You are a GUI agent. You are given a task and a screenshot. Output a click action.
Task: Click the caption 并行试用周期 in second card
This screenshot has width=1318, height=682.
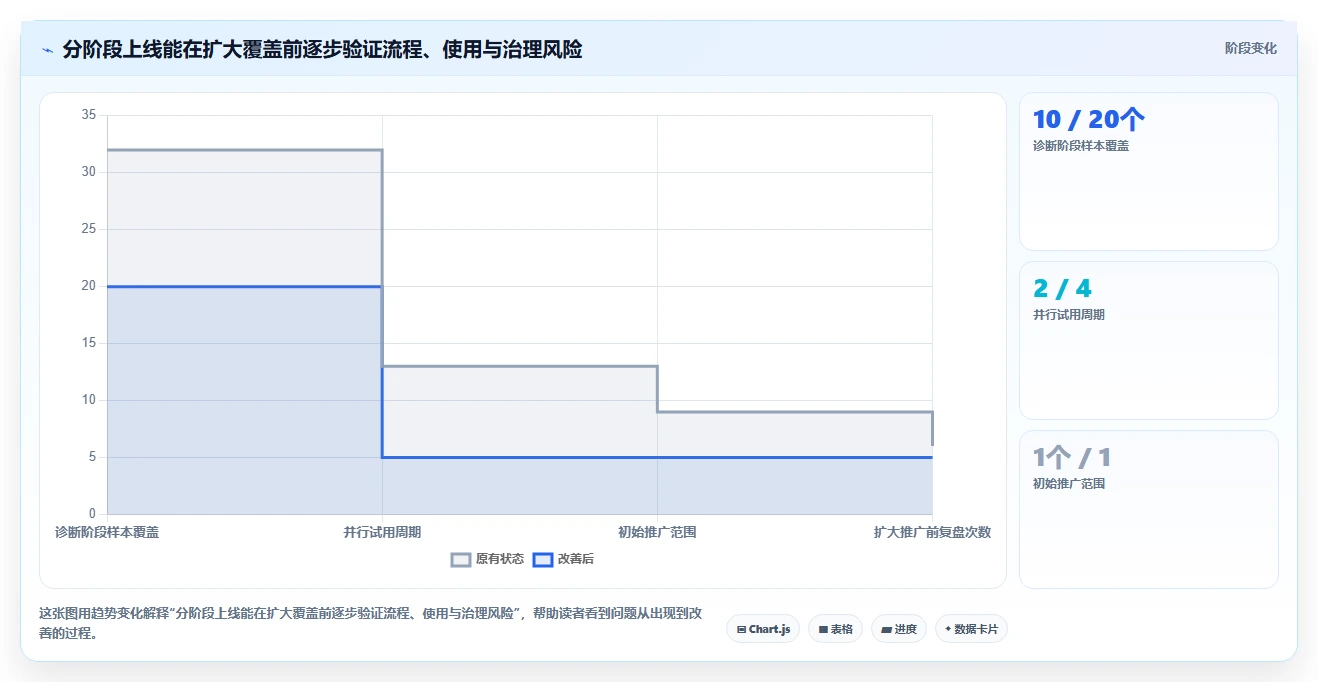1069,315
